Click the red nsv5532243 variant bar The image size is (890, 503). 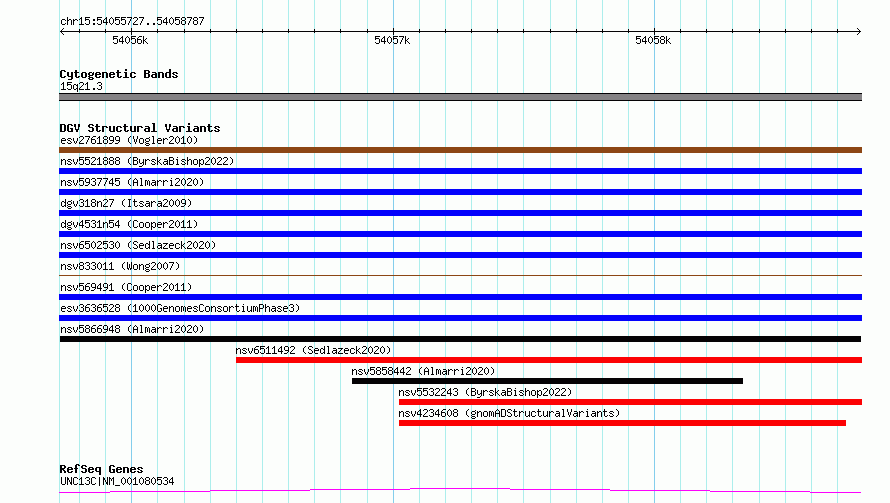coord(631,402)
